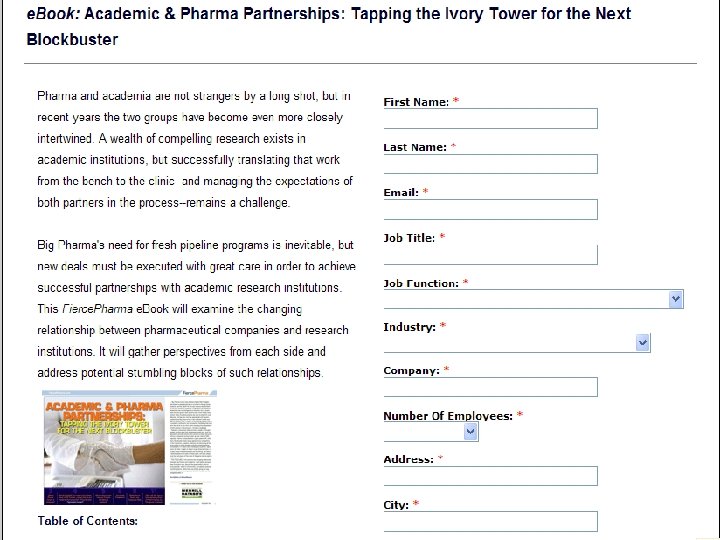The height and width of the screenshot is (540, 720).
Task: Click the City input box
Action: [x=490, y=521]
